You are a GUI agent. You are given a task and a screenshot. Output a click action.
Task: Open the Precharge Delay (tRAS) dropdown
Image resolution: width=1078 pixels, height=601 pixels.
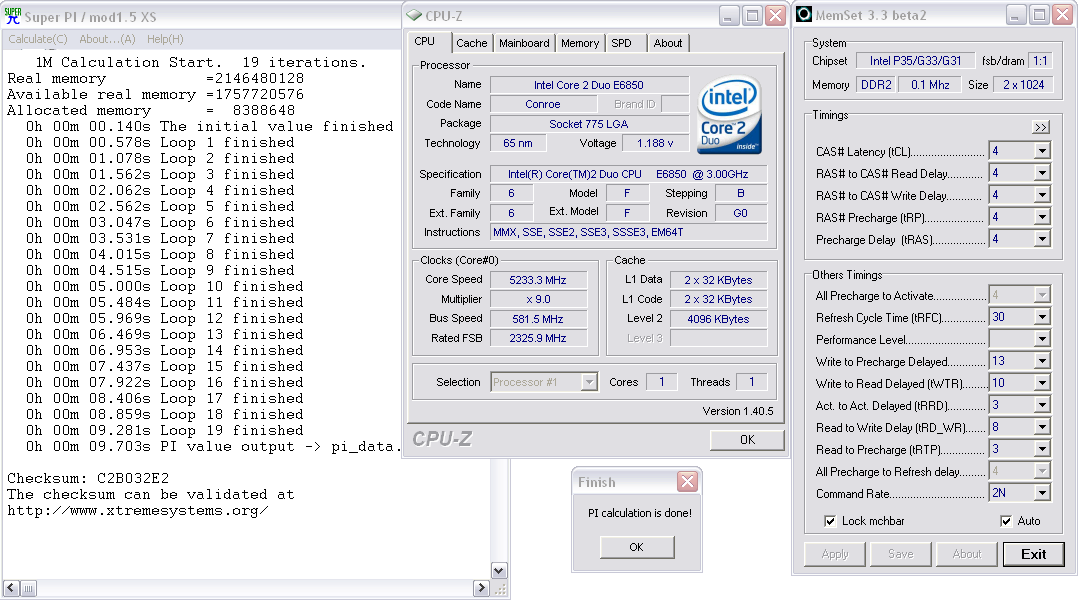pos(1042,239)
